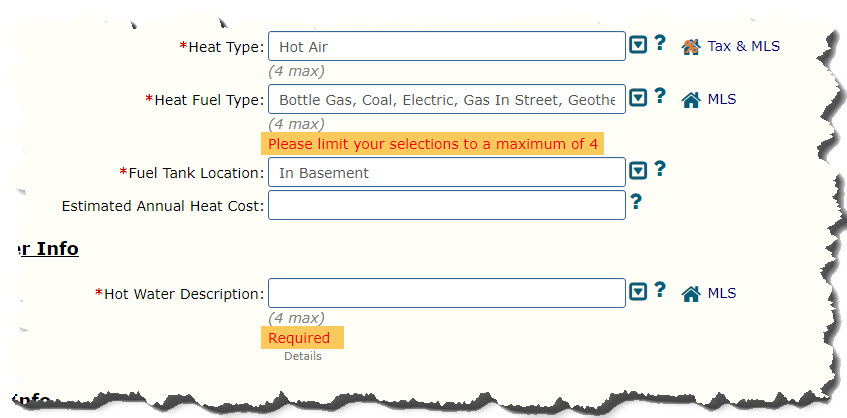Viewport: 847px width, 418px height.
Task: Open the Heat Fuel Type dropdown arrow
Action: click(638, 98)
